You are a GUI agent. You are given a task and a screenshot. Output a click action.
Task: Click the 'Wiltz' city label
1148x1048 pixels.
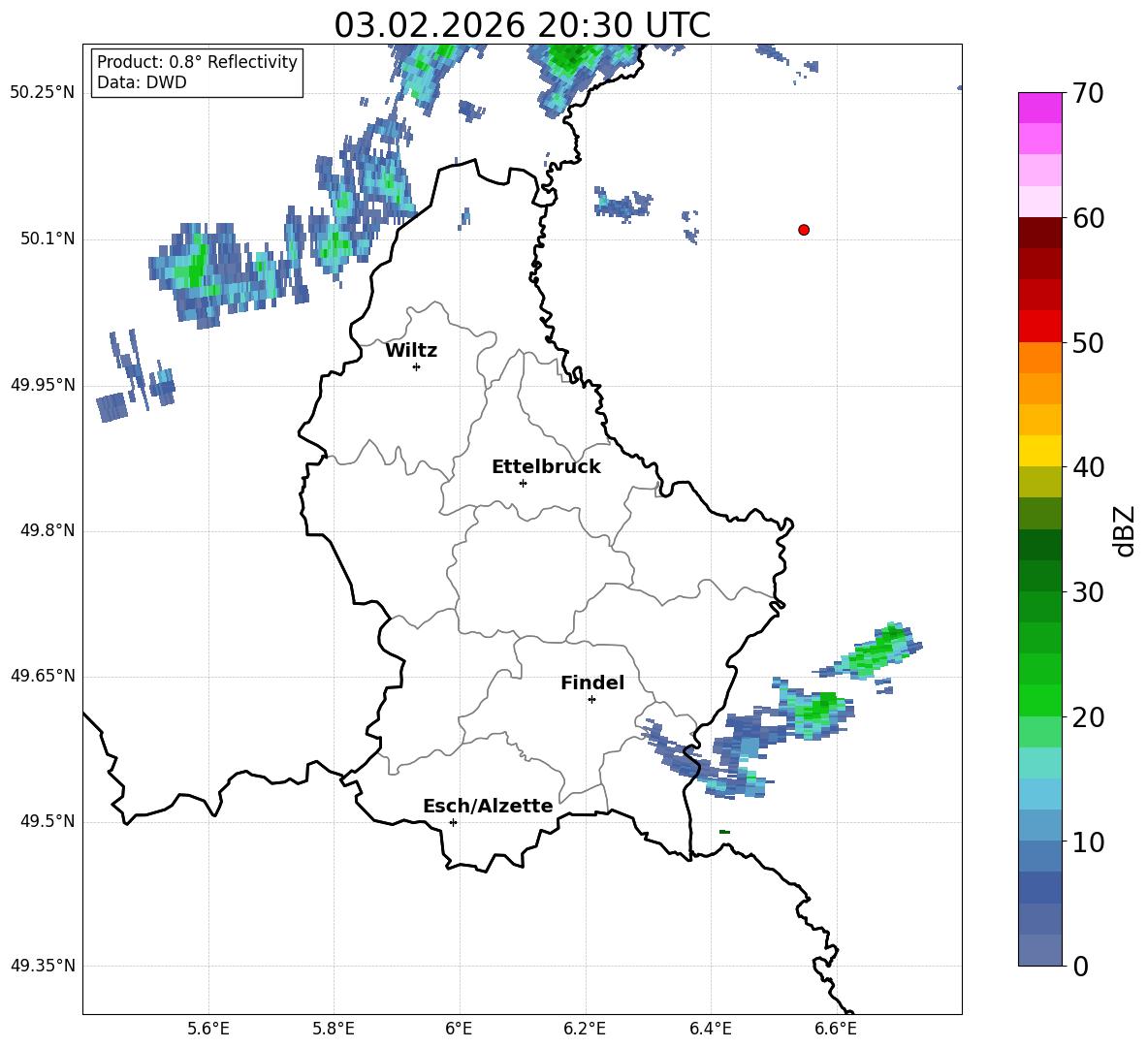(x=411, y=351)
